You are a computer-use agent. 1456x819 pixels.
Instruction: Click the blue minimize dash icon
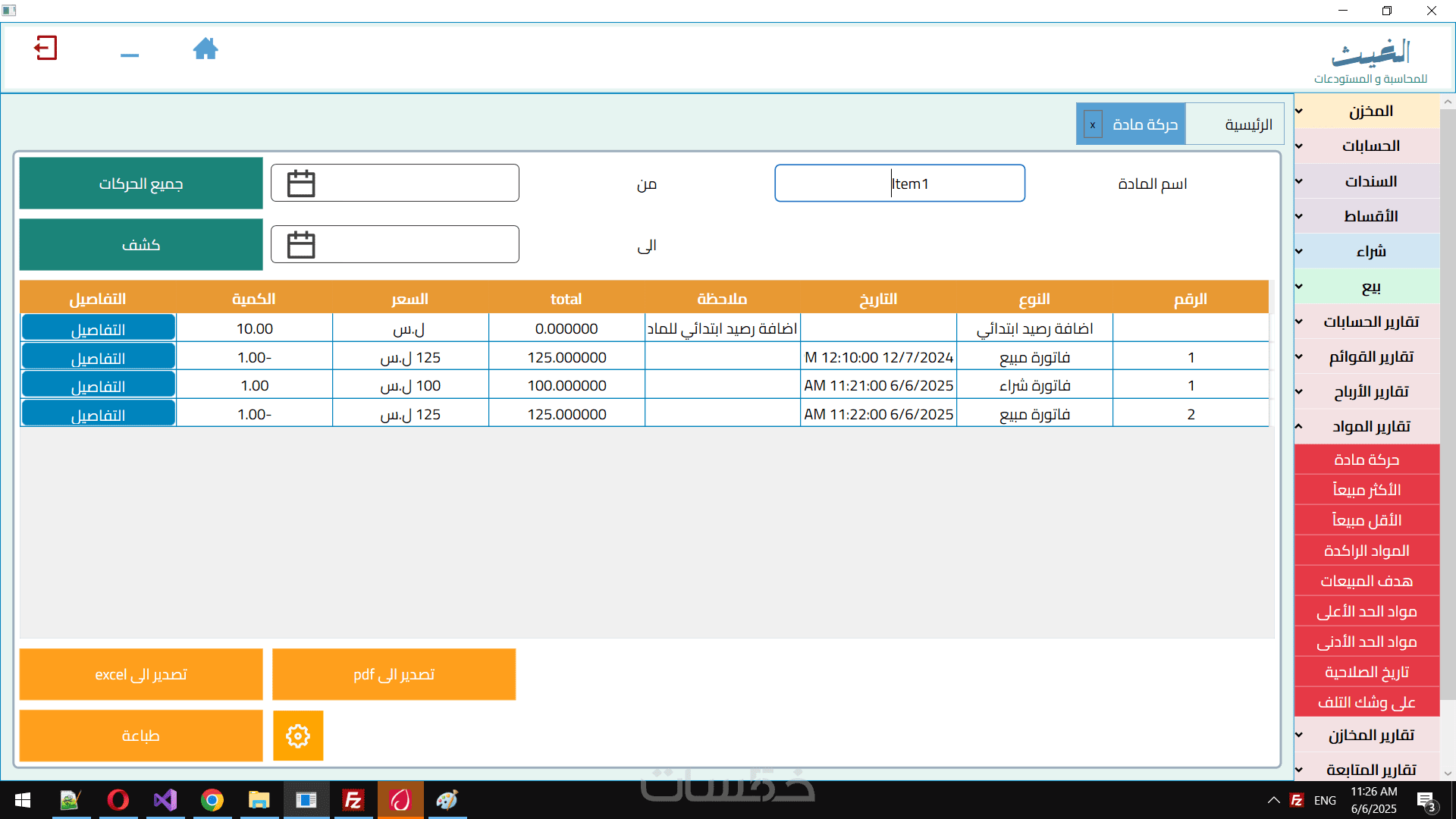tap(130, 55)
